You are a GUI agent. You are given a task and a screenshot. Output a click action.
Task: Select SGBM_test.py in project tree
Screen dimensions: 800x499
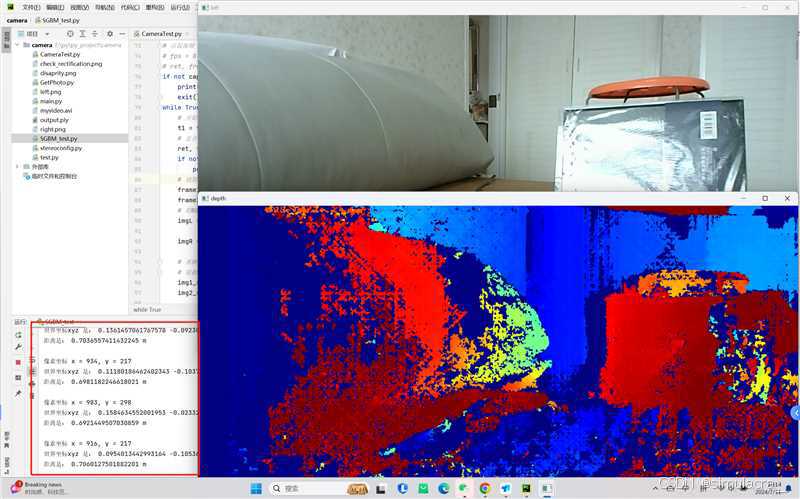(58, 138)
